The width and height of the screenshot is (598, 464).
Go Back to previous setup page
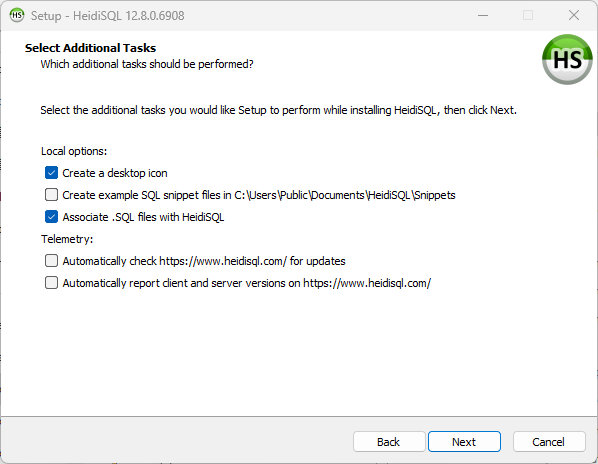coord(389,442)
